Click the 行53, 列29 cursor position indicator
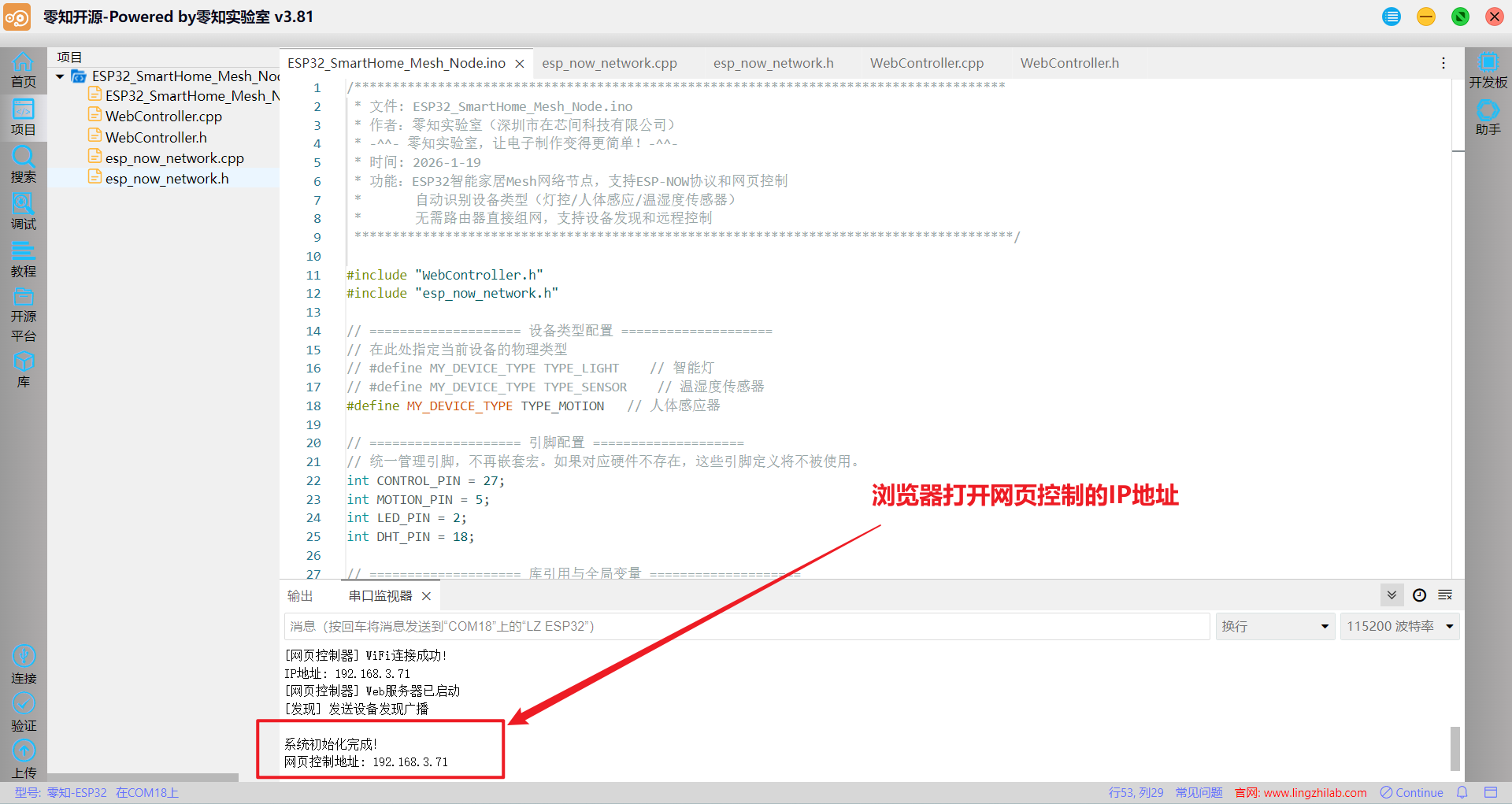Screen dimensions: 1512x804 point(1136,792)
